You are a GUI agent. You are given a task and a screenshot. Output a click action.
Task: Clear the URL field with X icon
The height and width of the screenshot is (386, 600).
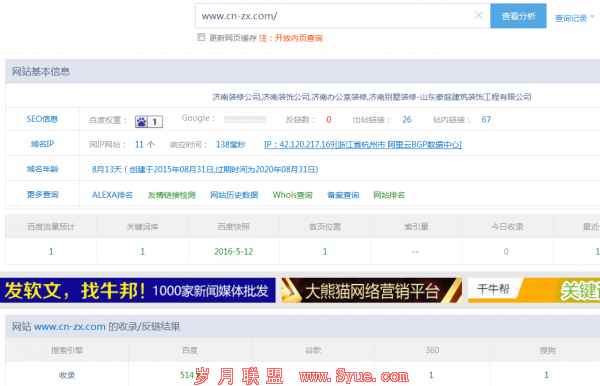click(478, 15)
